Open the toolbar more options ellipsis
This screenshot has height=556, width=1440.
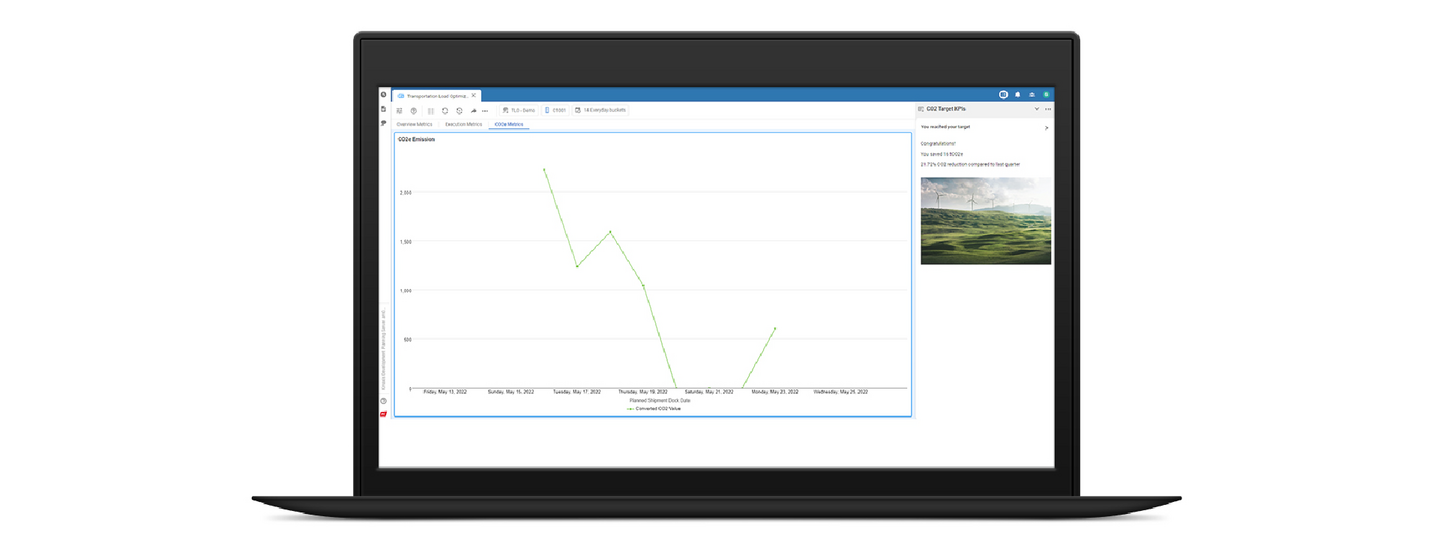(486, 111)
